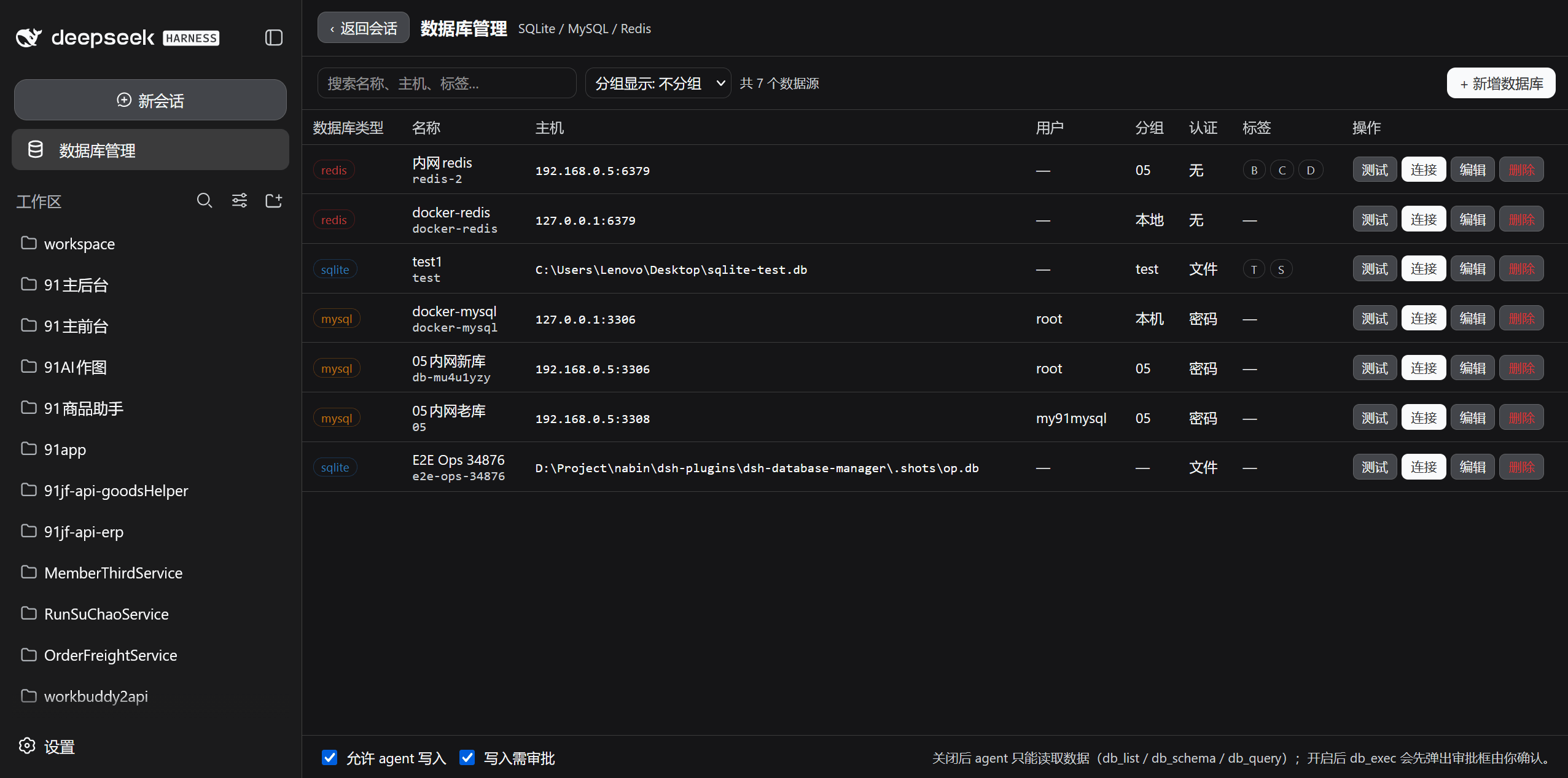
Task: Click tag B on 内网redis row
Action: pos(1254,170)
